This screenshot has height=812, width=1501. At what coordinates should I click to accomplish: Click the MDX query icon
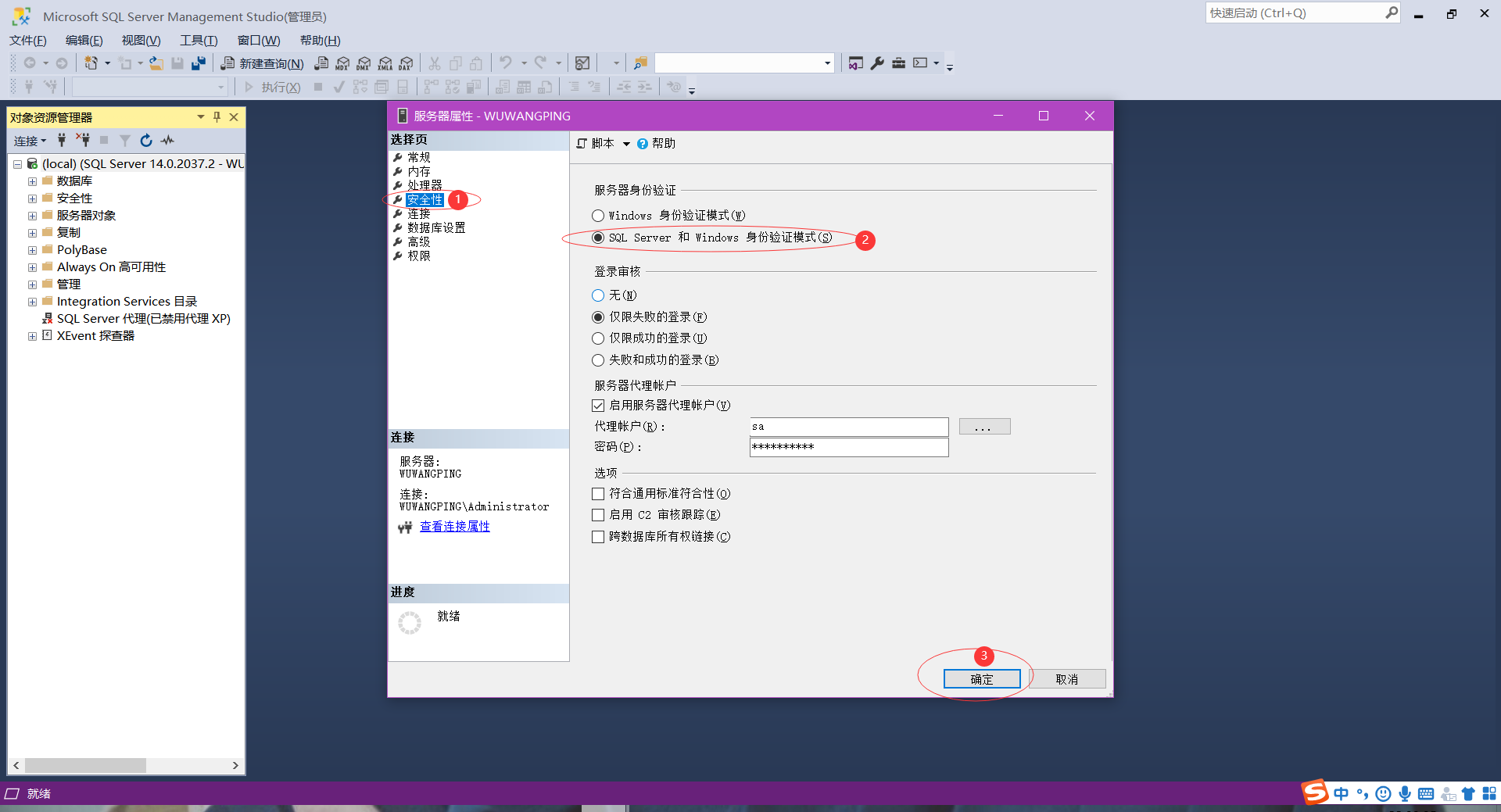pos(342,63)
